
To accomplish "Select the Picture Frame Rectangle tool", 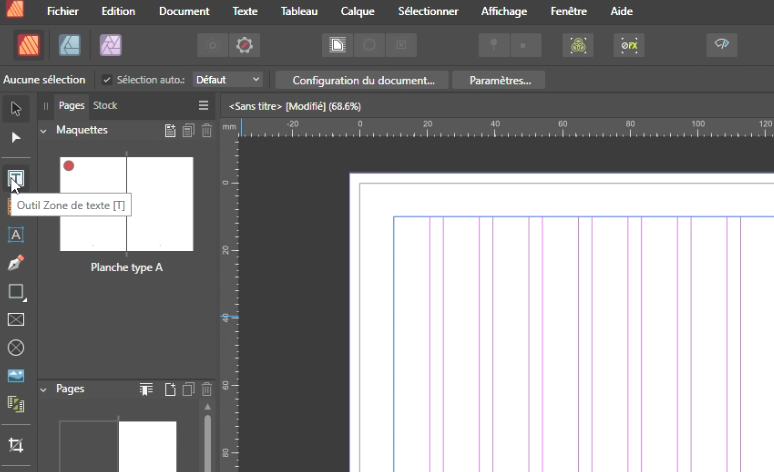I will [x=15, y=320].
